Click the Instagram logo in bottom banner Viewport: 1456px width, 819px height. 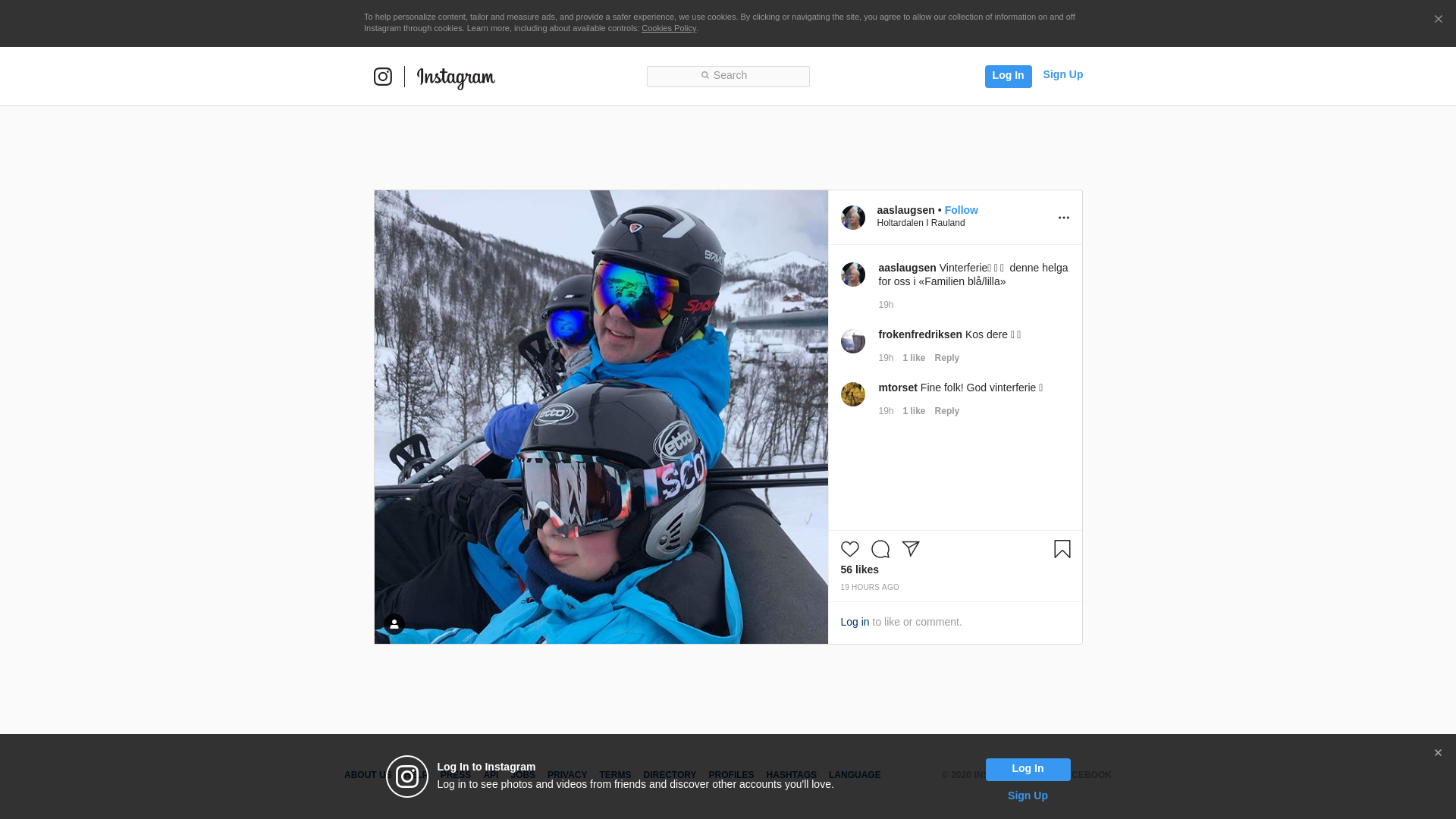[407, 777]
